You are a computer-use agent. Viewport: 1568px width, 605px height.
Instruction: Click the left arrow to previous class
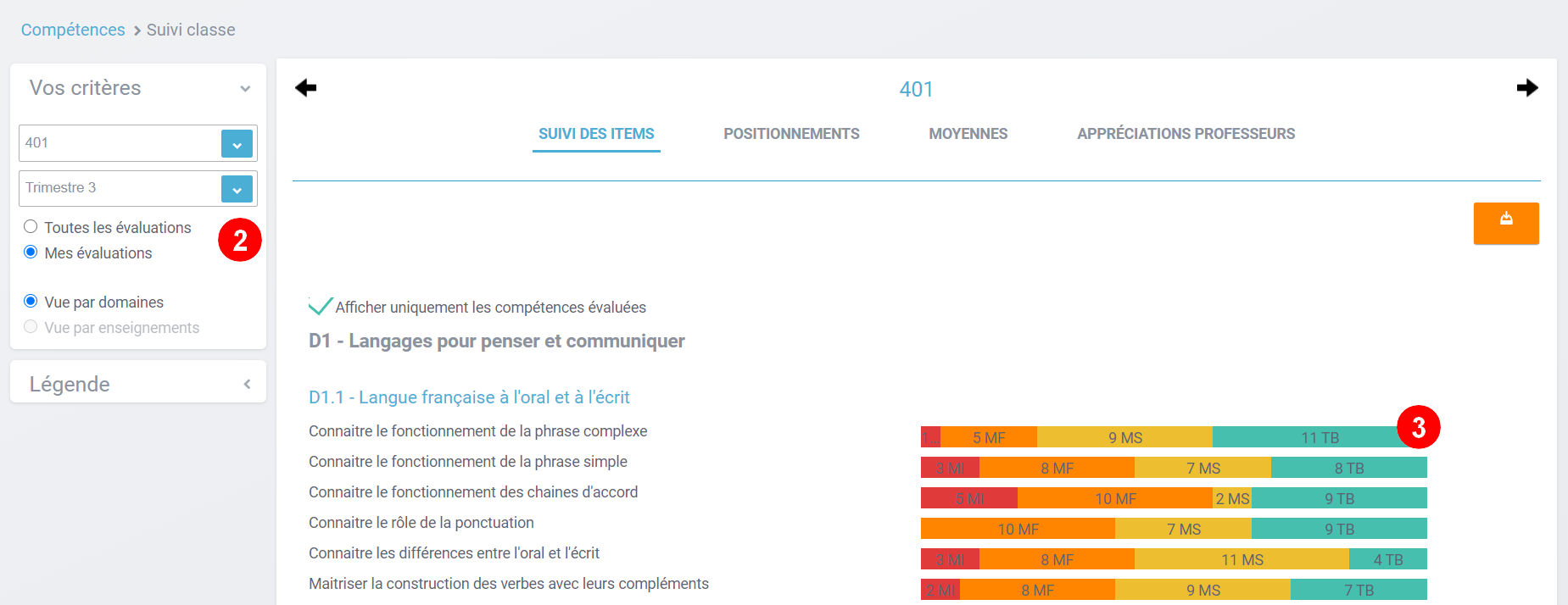(306, 88)
